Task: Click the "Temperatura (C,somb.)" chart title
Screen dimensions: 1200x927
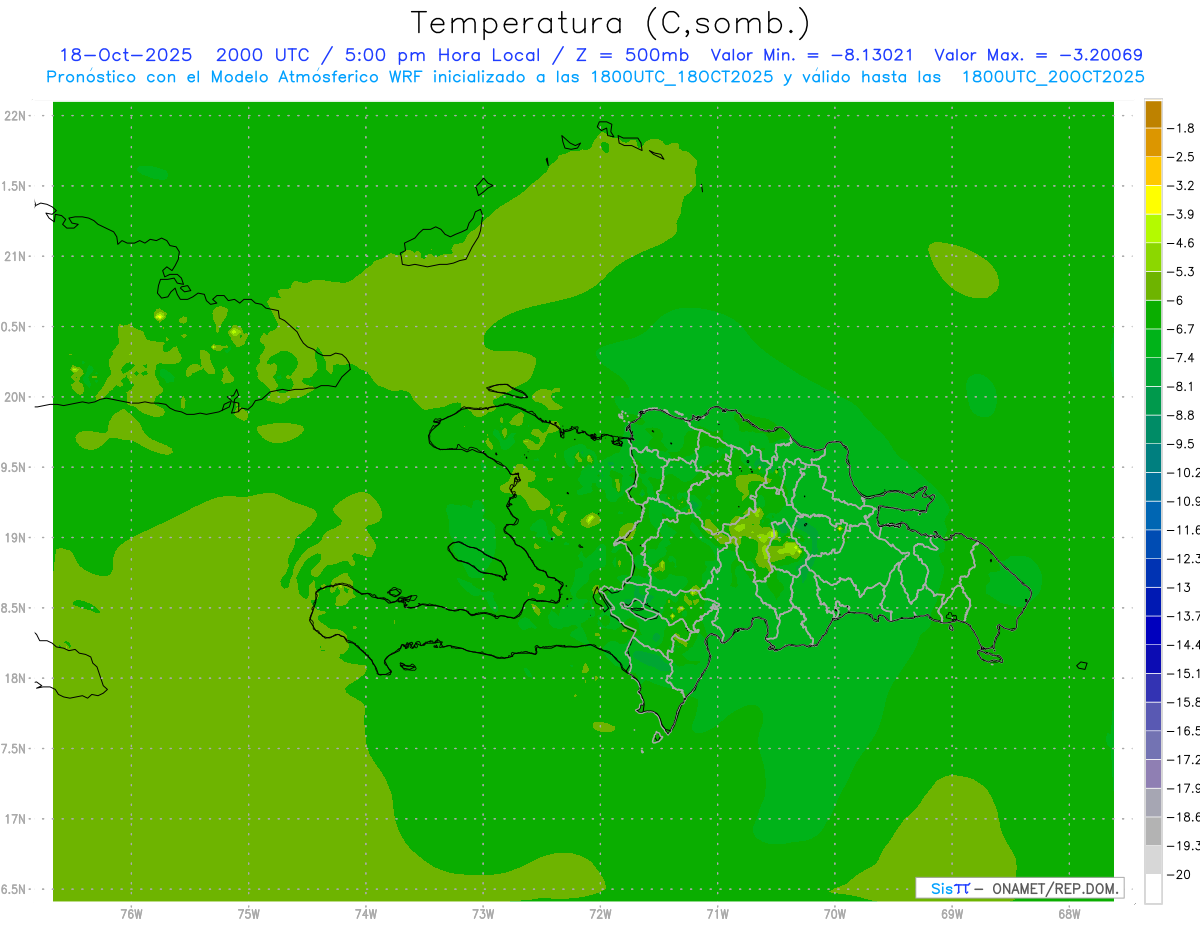Action: pyautogui.click(x=610, y=23)
